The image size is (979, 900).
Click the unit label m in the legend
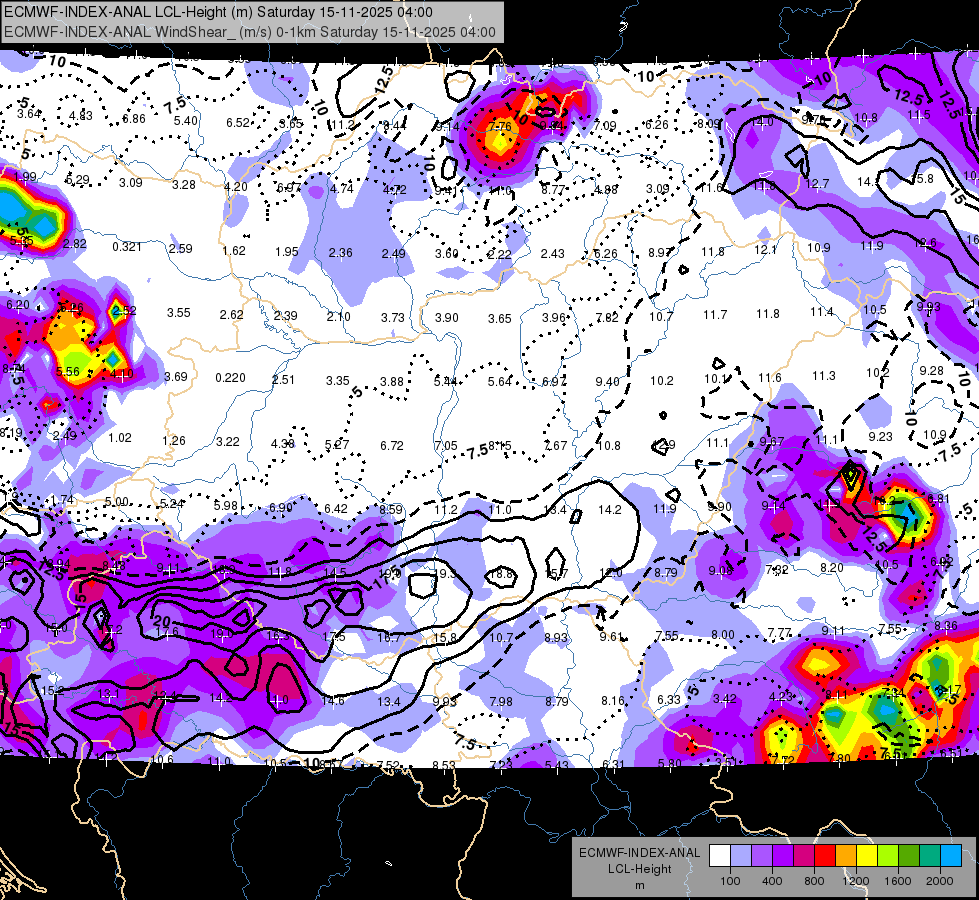tap(639, 885)
